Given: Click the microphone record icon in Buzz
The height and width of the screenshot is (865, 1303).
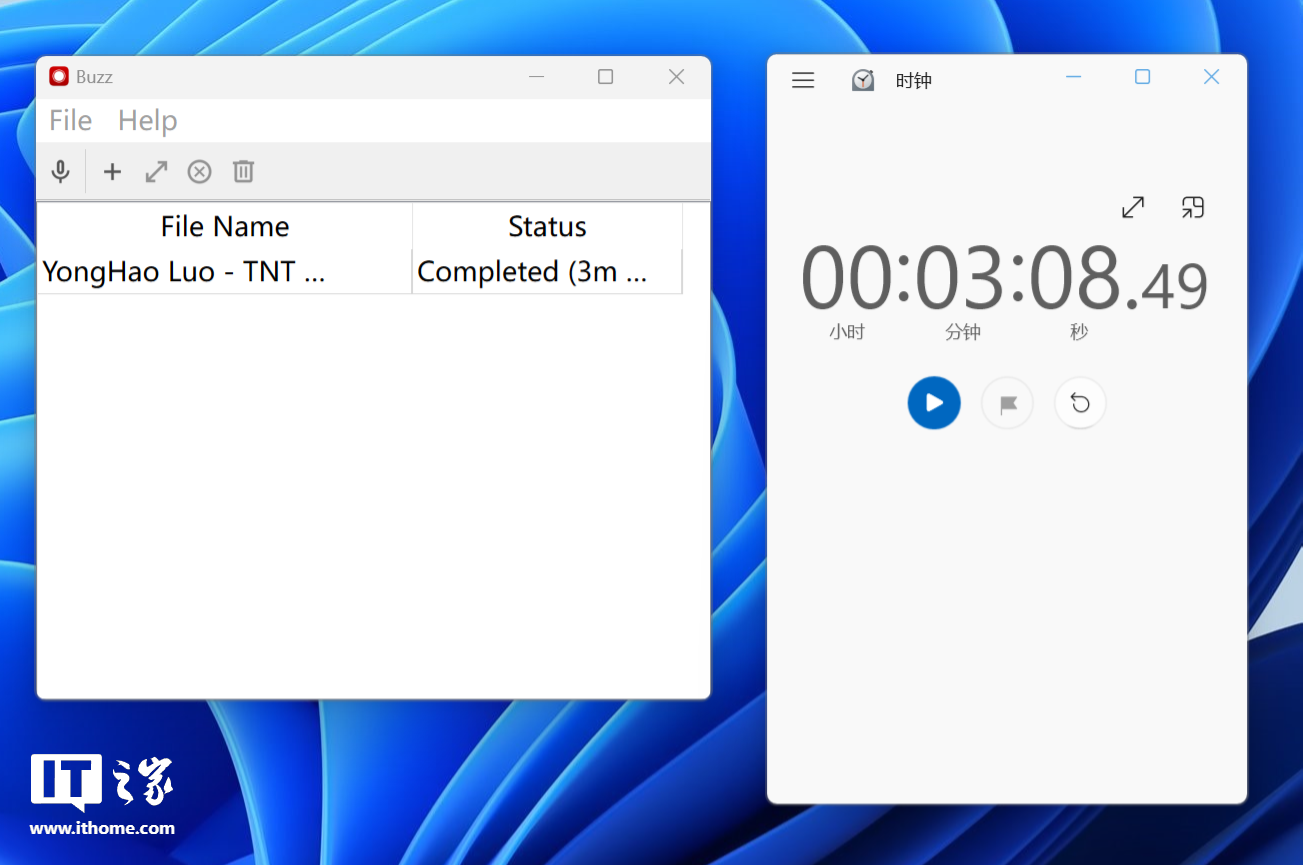Looking at the screenshot, I should [x=61, y=172].
